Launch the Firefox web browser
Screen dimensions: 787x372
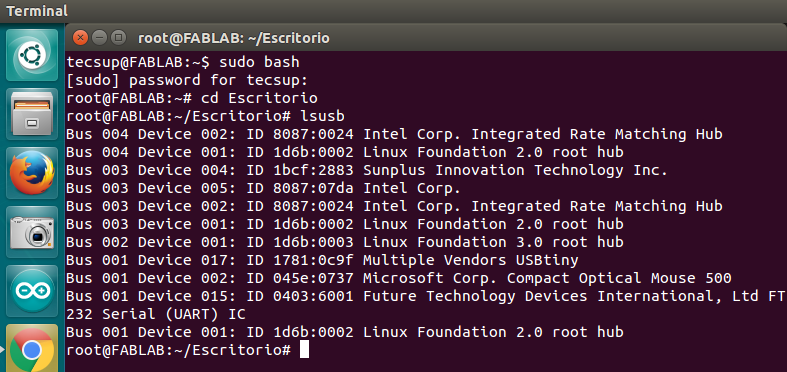click(32, 173)
